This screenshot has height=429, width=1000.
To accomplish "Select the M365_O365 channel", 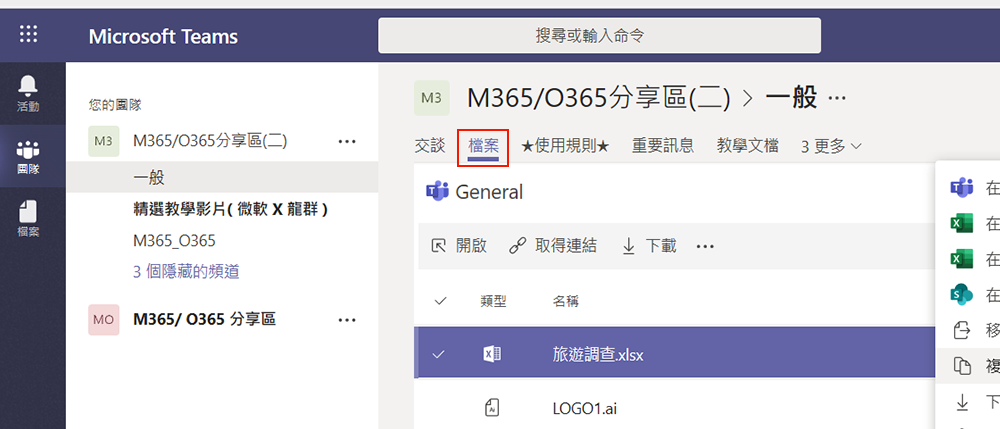I will (174, 240).
